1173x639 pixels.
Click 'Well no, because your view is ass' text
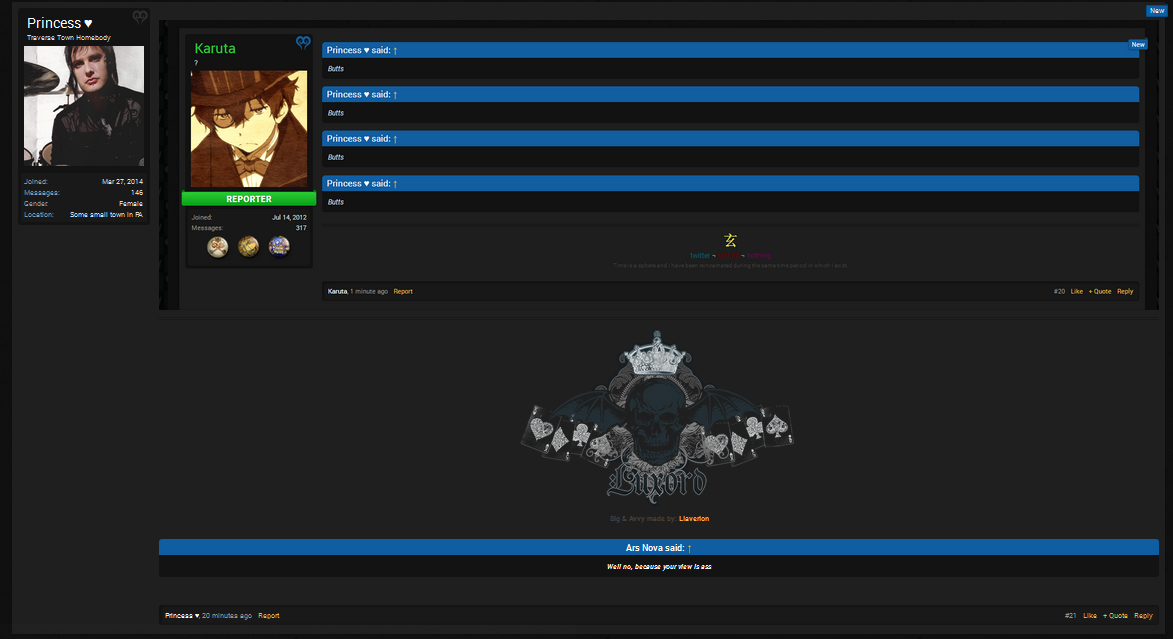point(659,566)
